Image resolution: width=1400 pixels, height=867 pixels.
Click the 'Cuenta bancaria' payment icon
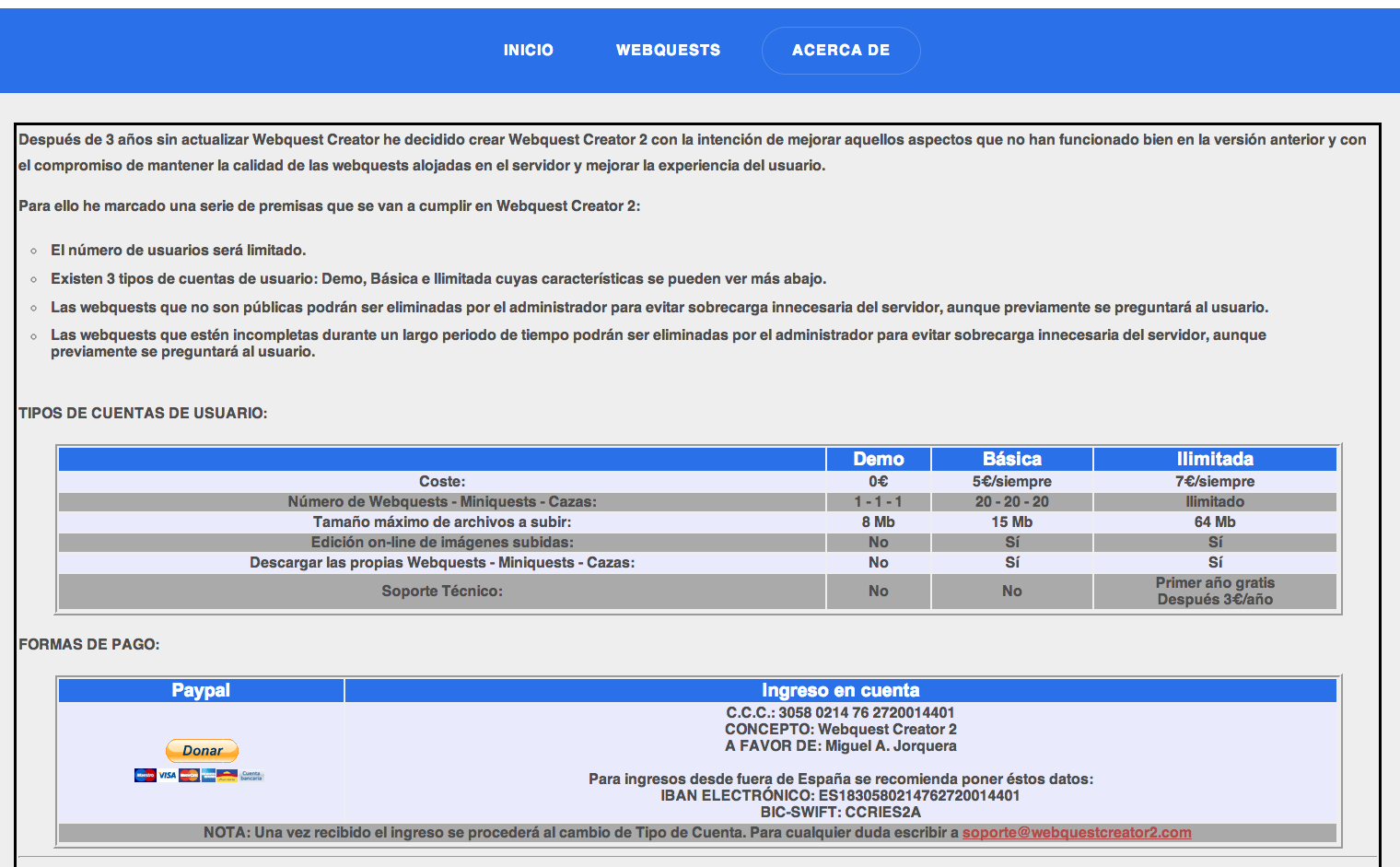pos(251,776)
